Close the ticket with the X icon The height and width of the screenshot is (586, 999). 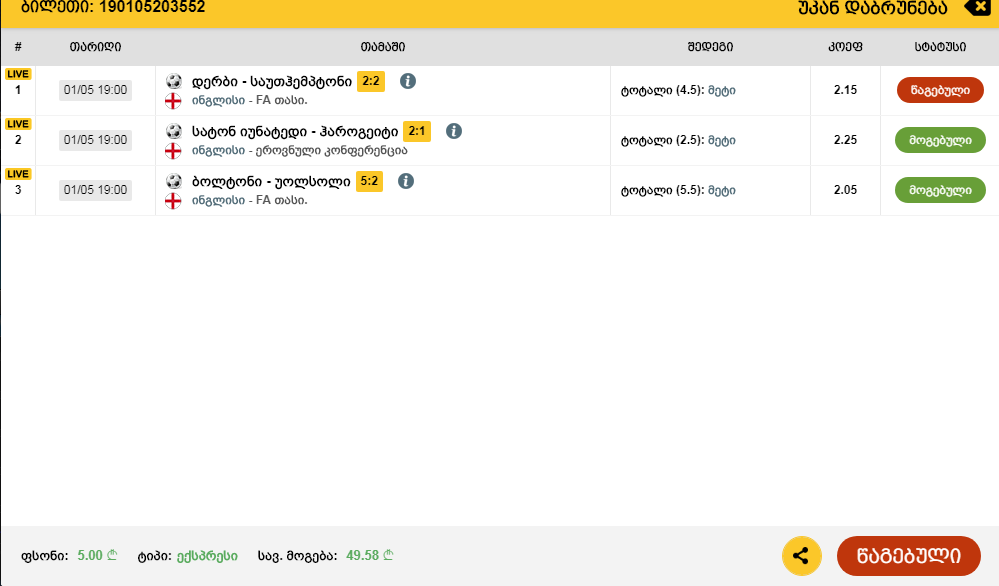(978, 8)
